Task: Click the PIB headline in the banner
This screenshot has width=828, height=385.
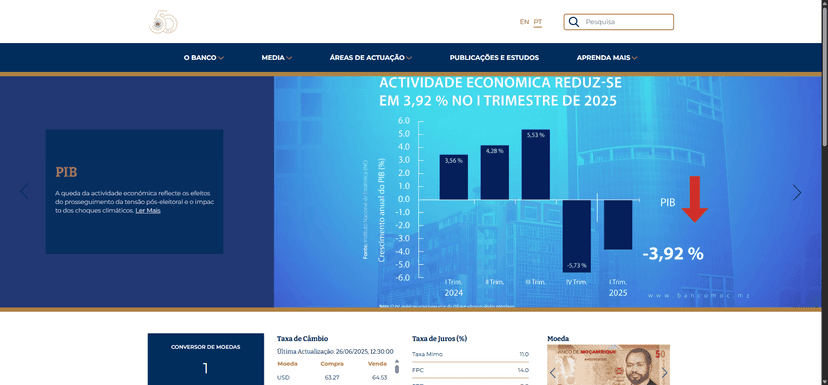Action: (67, 172)
